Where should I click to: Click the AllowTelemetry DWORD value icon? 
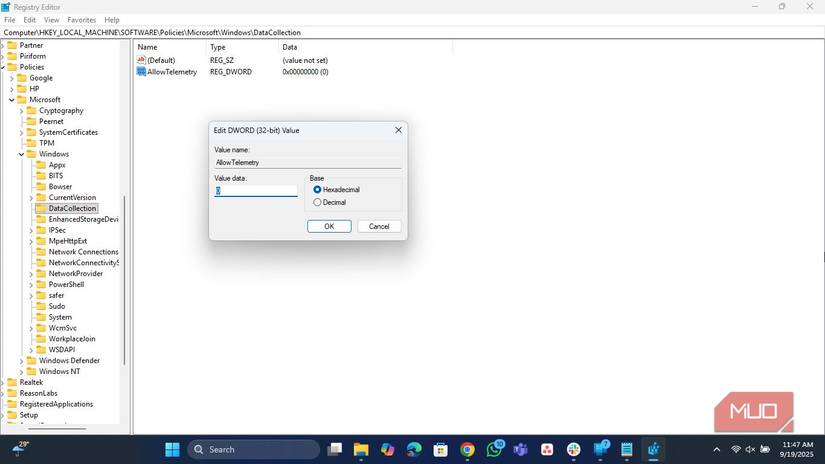pos(141,72)
